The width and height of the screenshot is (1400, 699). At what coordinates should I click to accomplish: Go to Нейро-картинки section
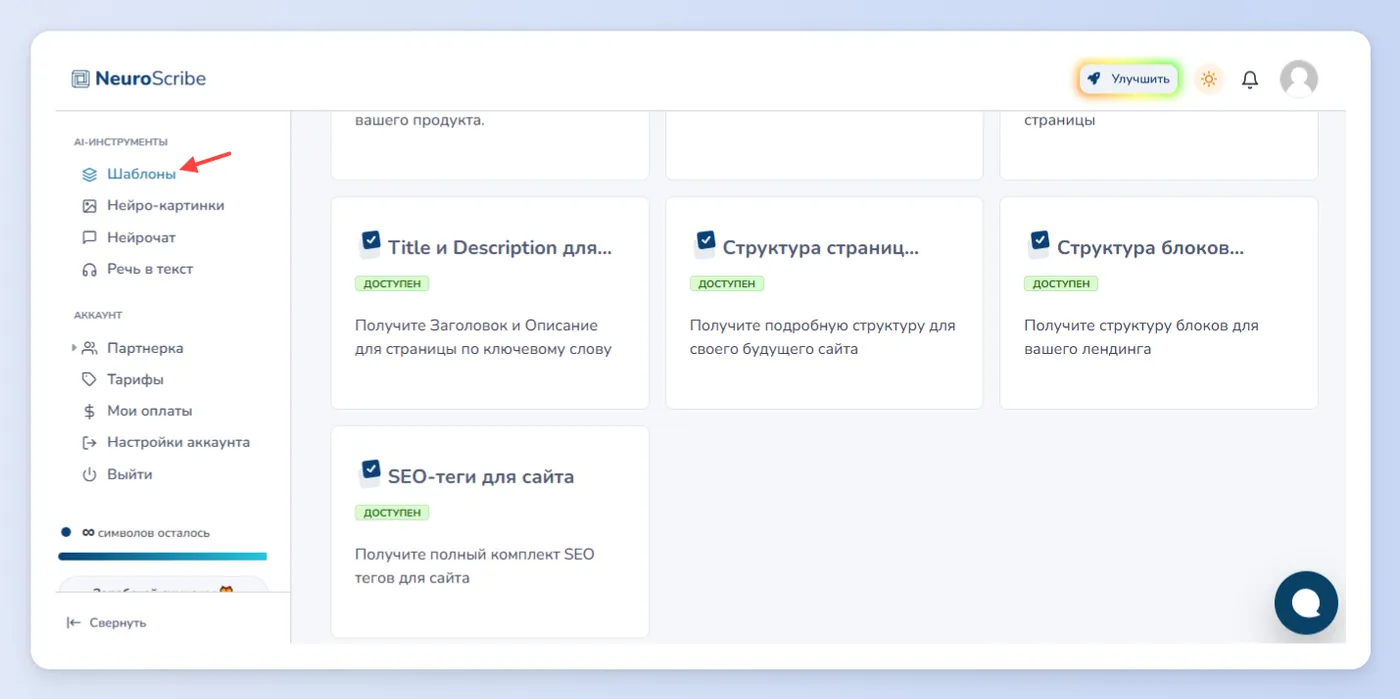point(165,206)
